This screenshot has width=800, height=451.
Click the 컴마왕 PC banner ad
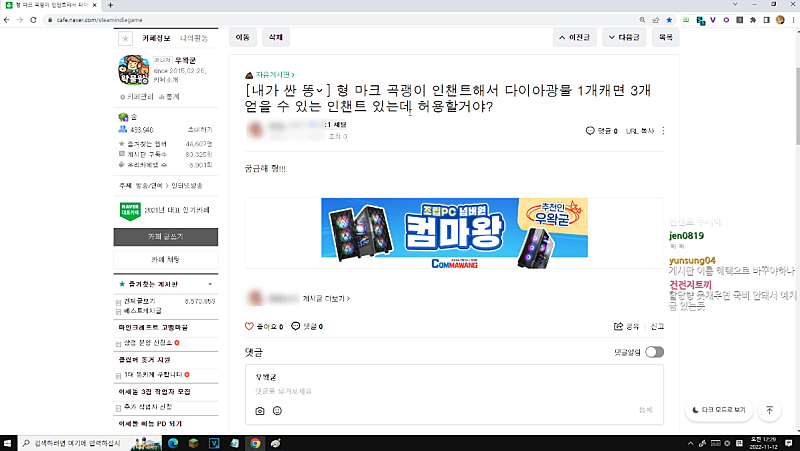[454, 233]
